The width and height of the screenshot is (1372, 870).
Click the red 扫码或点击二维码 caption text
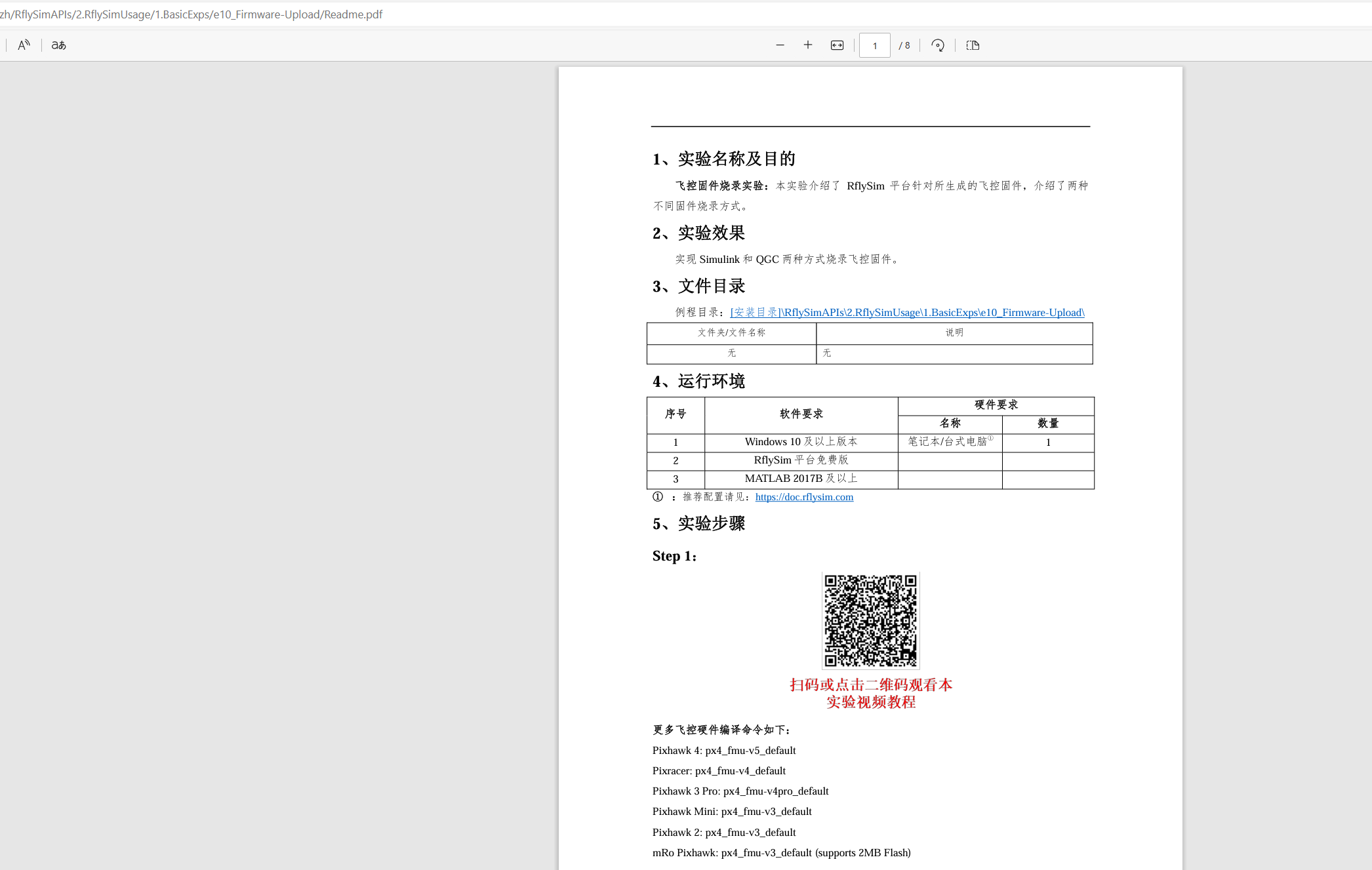coord(871,694)
